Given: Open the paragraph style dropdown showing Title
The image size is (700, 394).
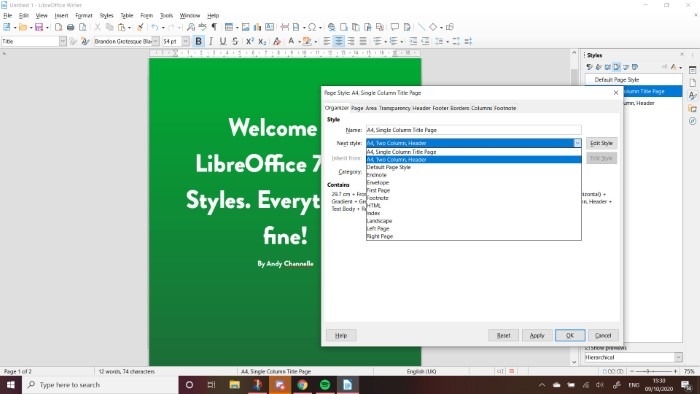Looking at the screenshot, I should (x=62, y=41).
